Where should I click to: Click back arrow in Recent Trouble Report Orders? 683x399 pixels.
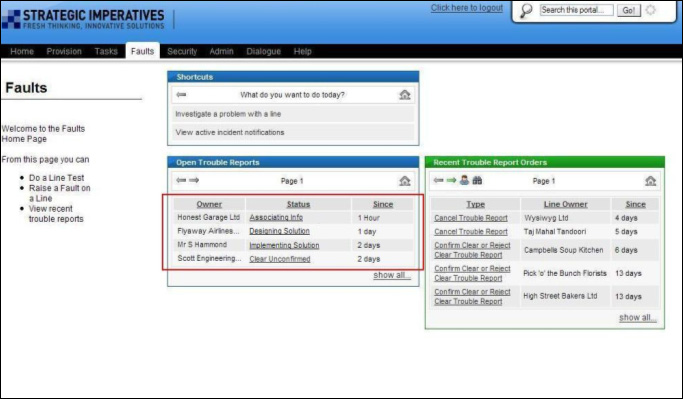[439, 180]
